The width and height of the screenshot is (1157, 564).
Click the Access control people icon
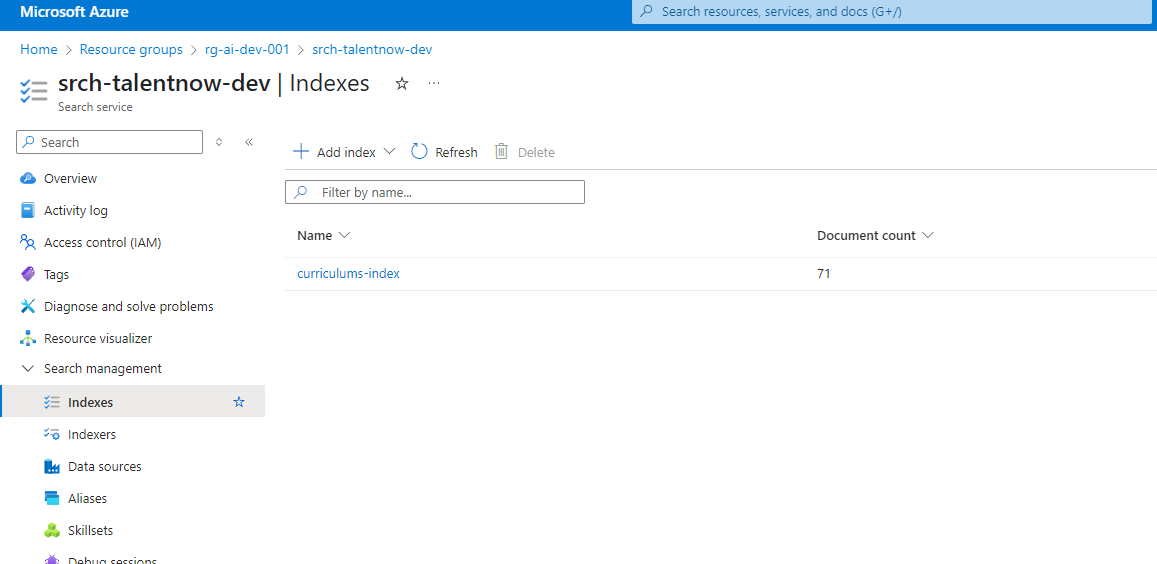pyautogui.click(x=28, y=242)
